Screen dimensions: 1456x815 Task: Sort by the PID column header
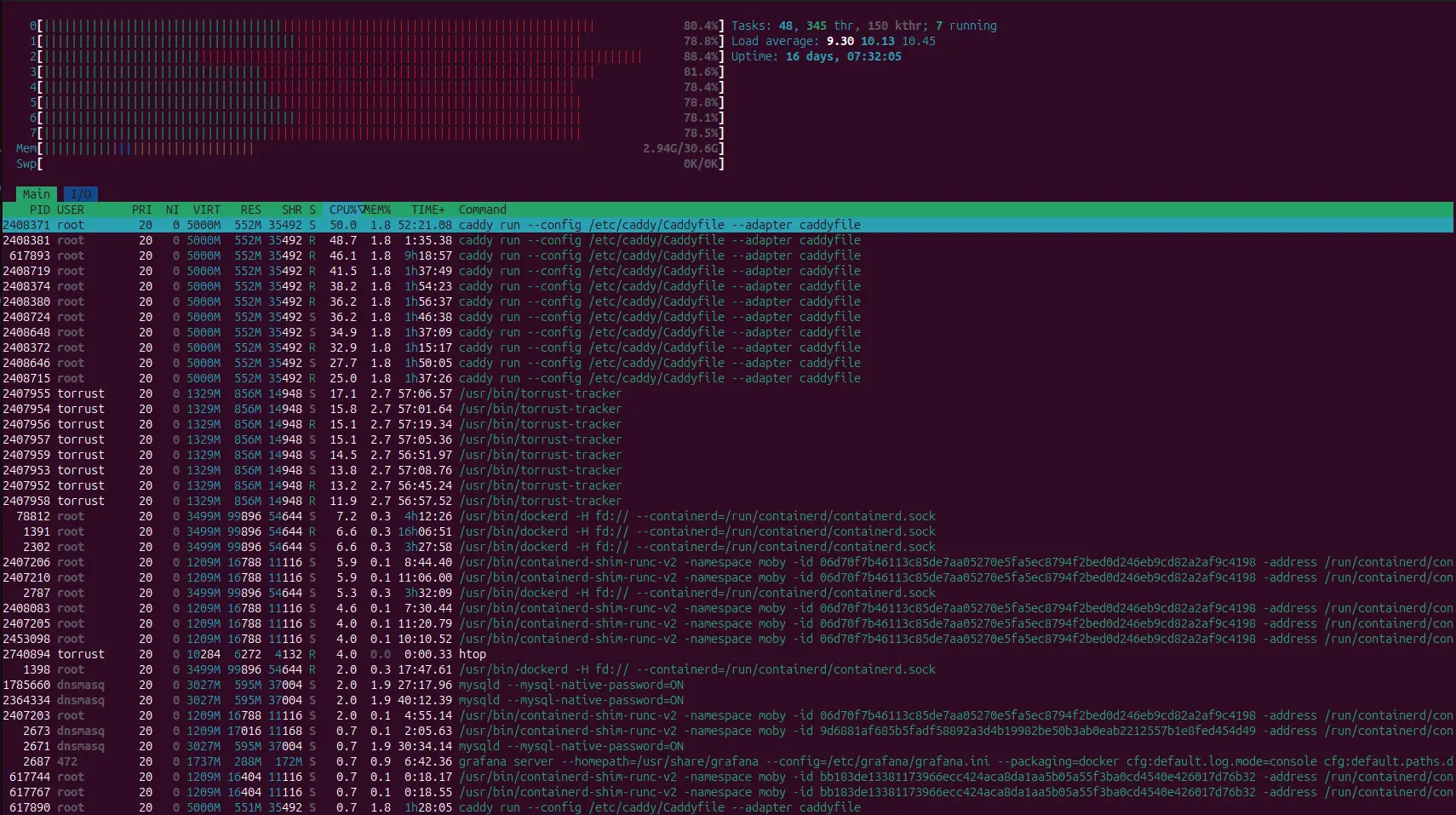(40, 209)
